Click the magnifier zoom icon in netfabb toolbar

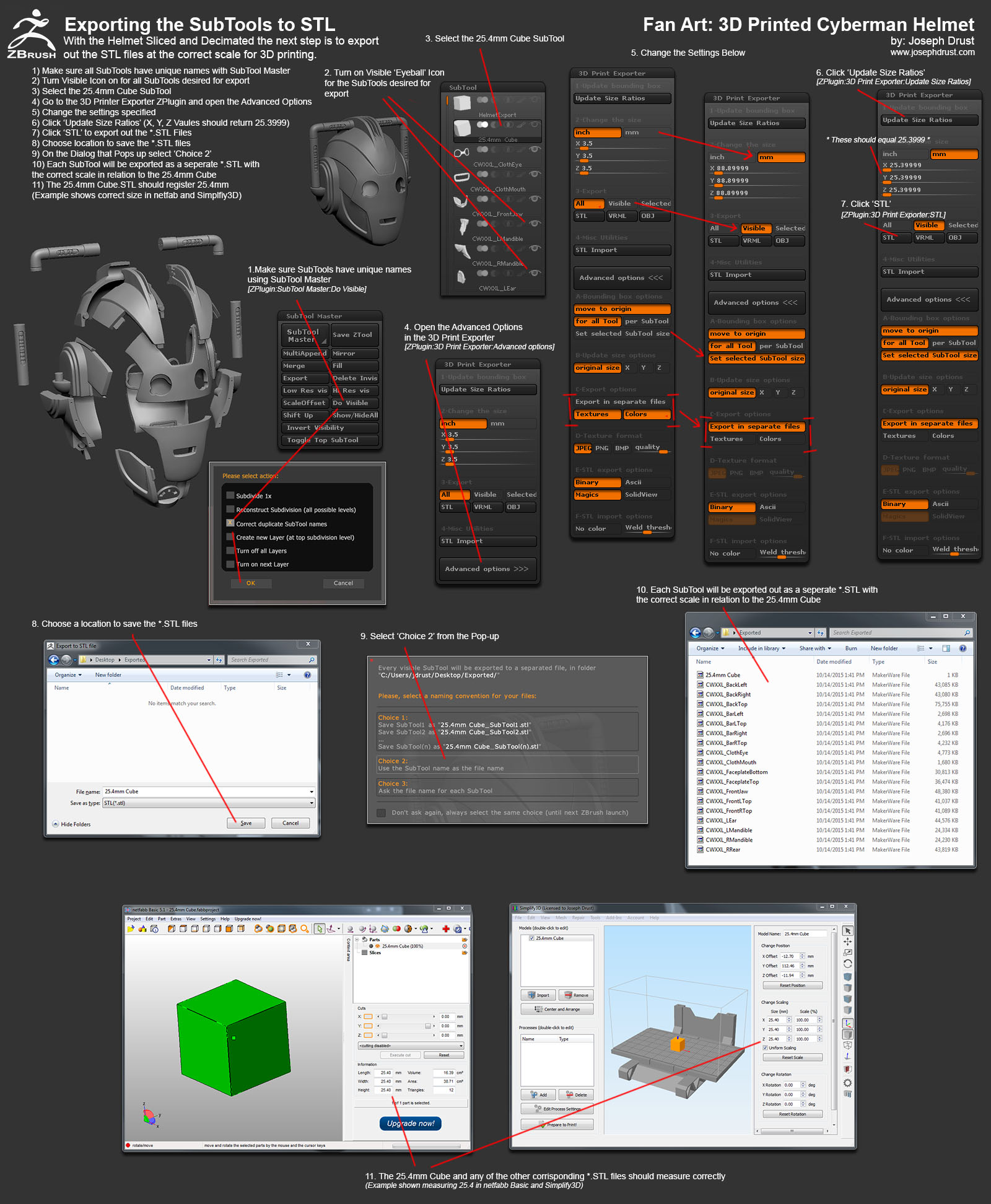304,928
